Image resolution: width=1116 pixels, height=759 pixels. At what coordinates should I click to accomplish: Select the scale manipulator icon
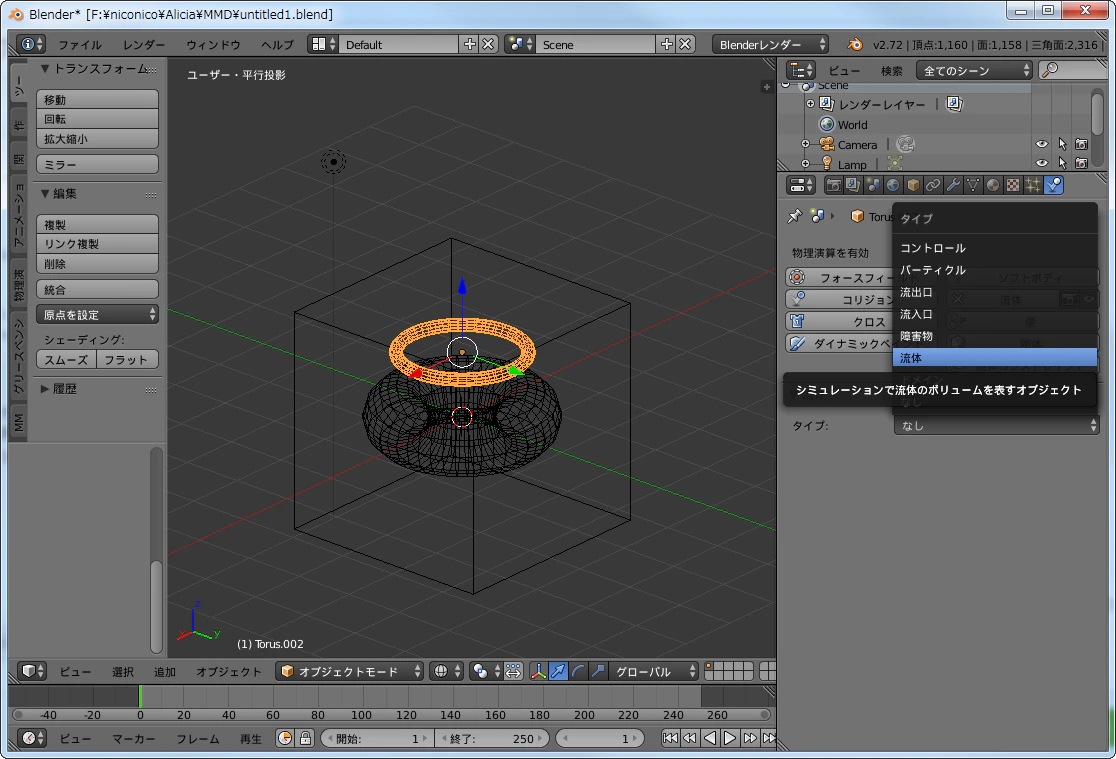[599, 671]
